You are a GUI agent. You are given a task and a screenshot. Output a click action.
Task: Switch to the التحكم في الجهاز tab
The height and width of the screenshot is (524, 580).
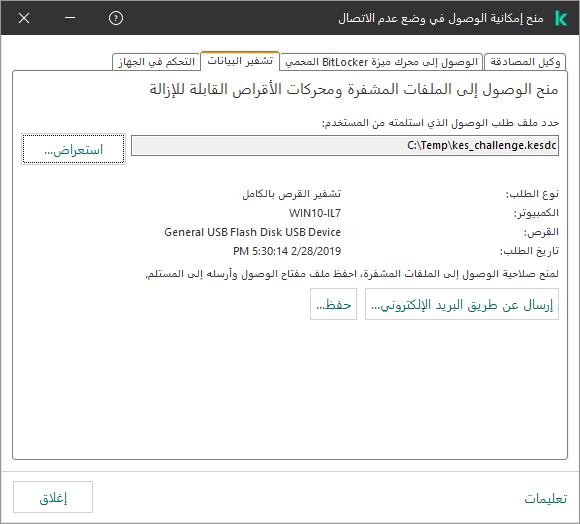click(156, 62)
